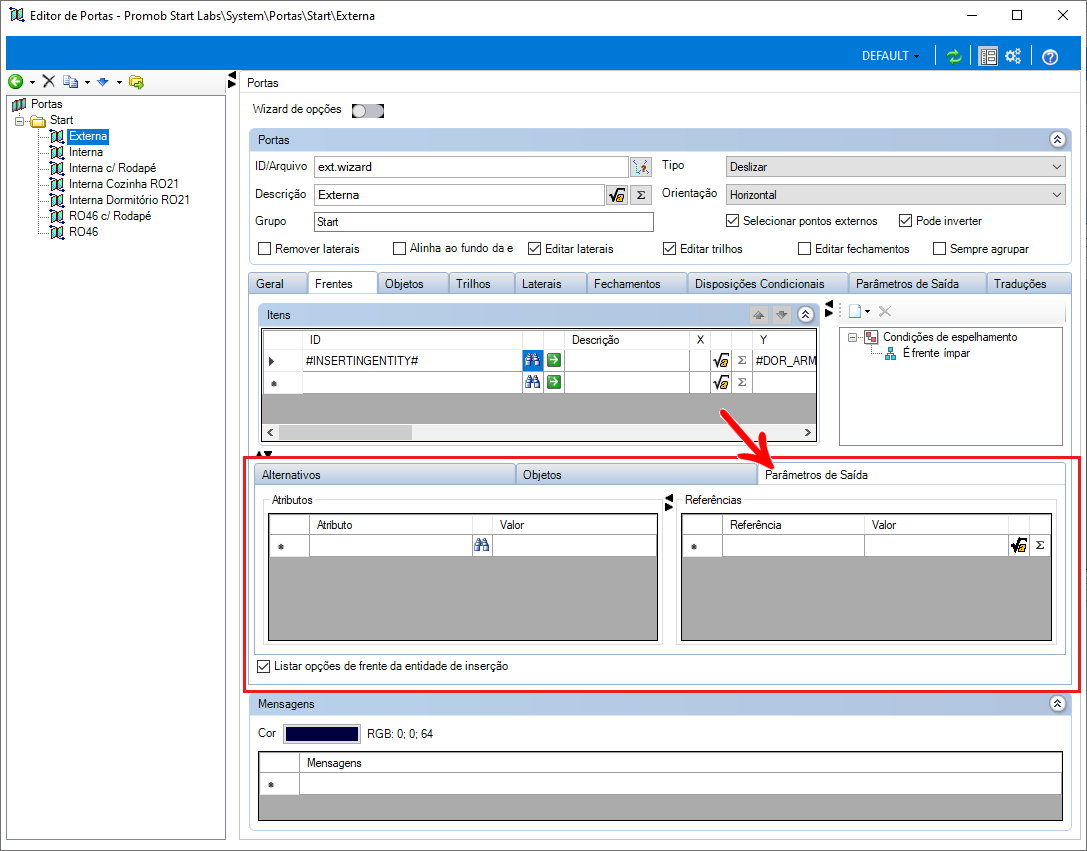Open settings gears icon in blue header
The image size is (1087, 851).
(x=1014, y=56)
